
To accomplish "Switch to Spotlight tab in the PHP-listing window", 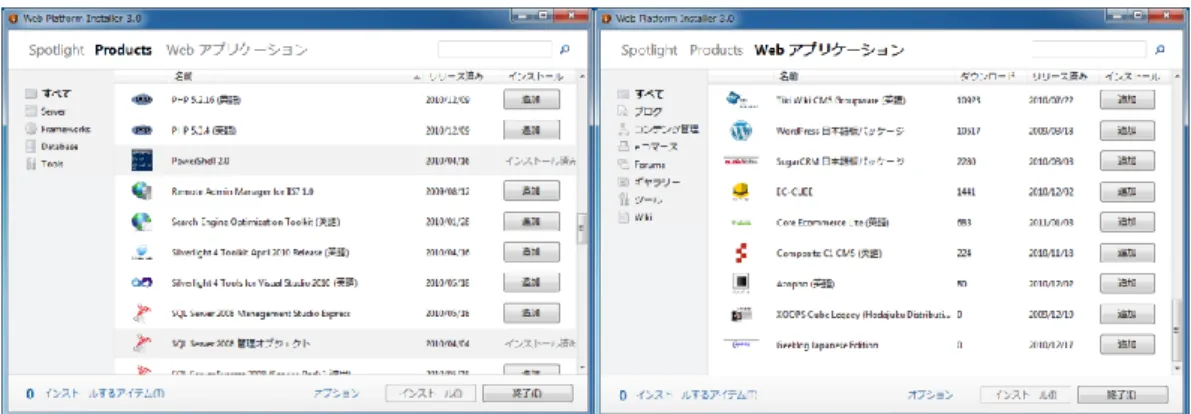I will coord(56,50).
